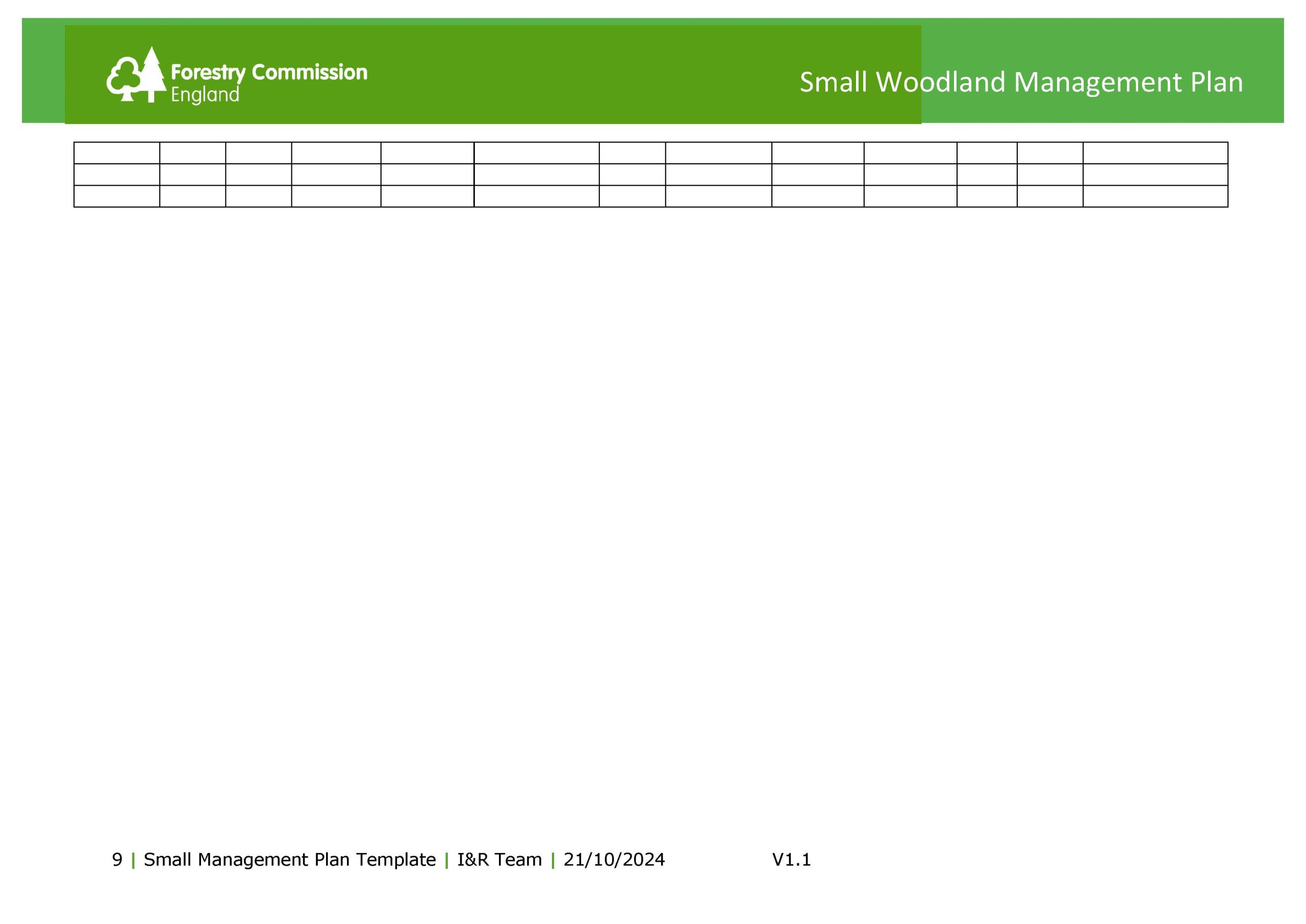1306x924 pixels.
Task: Click the 'England' text under the logo
Action: 205,95
